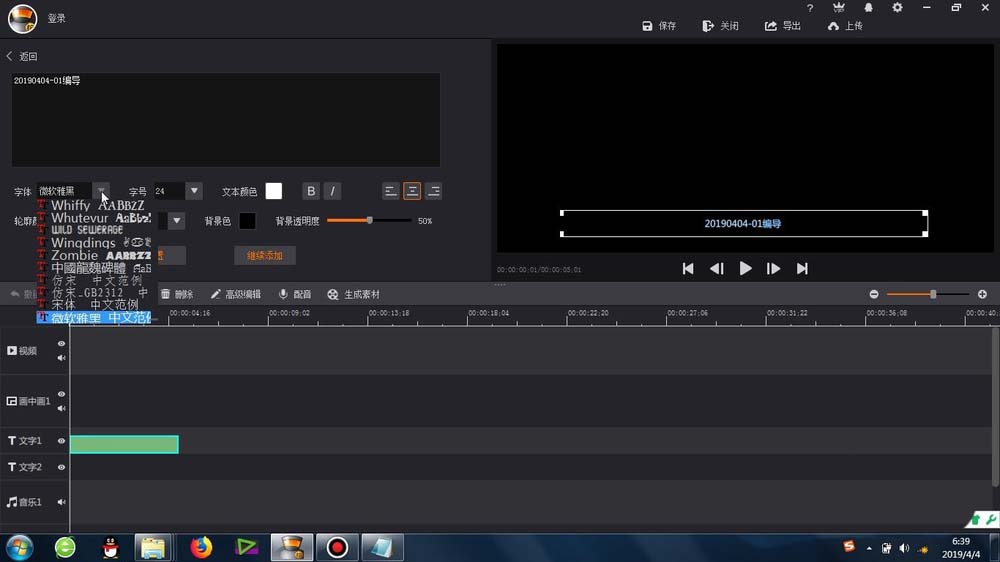Image resolution: width=1000 pixels, height=562 pixels.
Task: Toggle visibility of the 视频 track
Action: coord(61,344)
